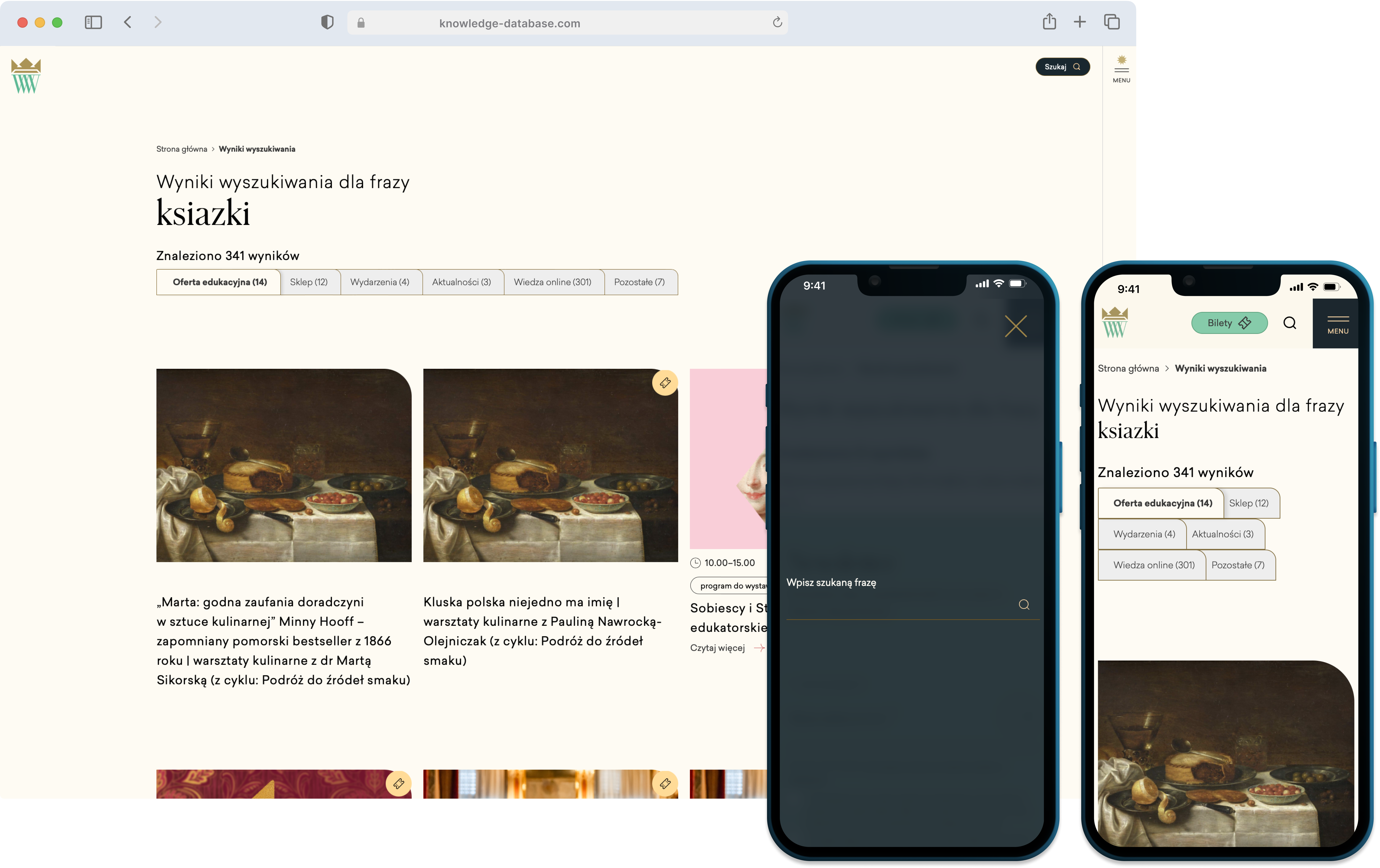This screenshot has width=1380, height=868.
Task: Click the share icon in Safari's toolbar
Action: click(x=1049, y=22)
